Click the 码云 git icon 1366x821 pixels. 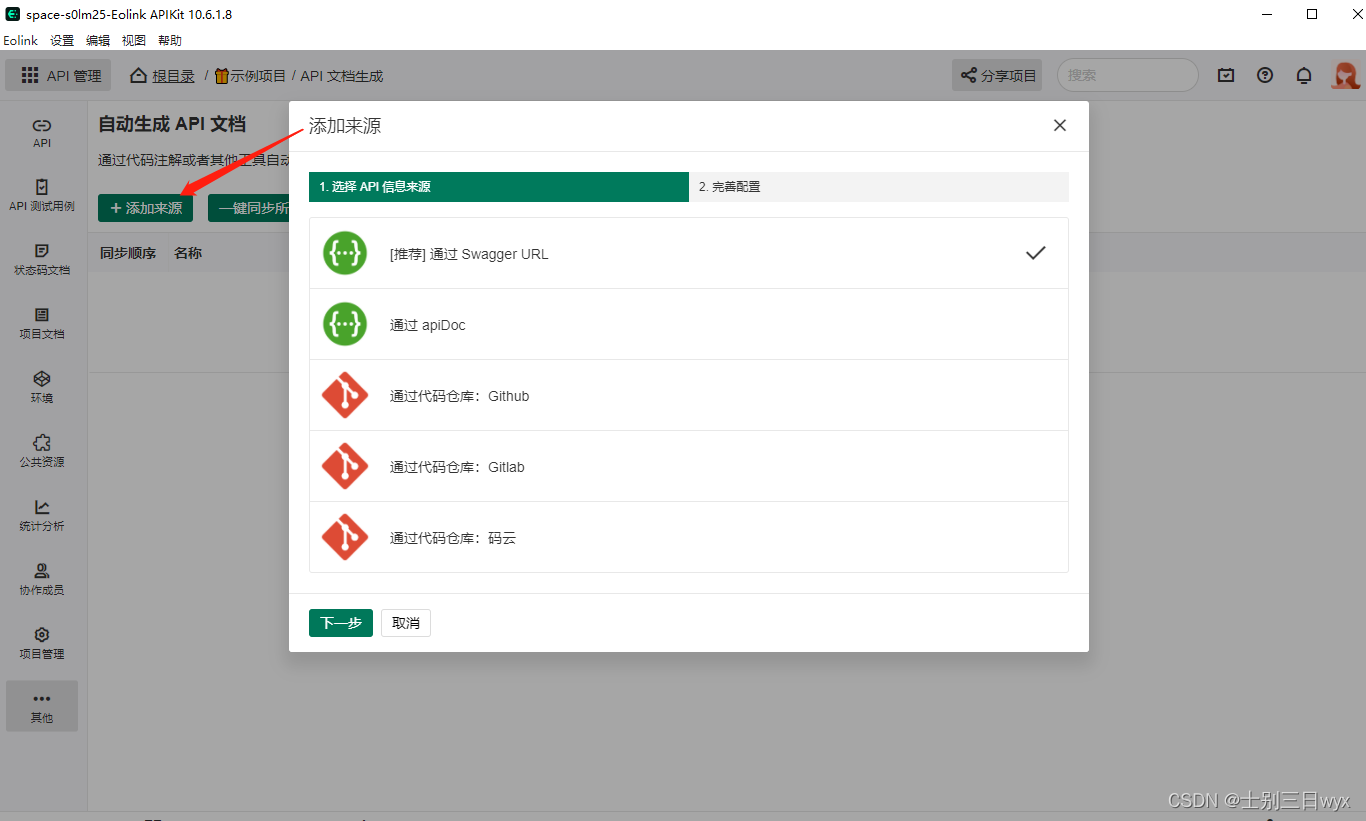tap(345, 538)
